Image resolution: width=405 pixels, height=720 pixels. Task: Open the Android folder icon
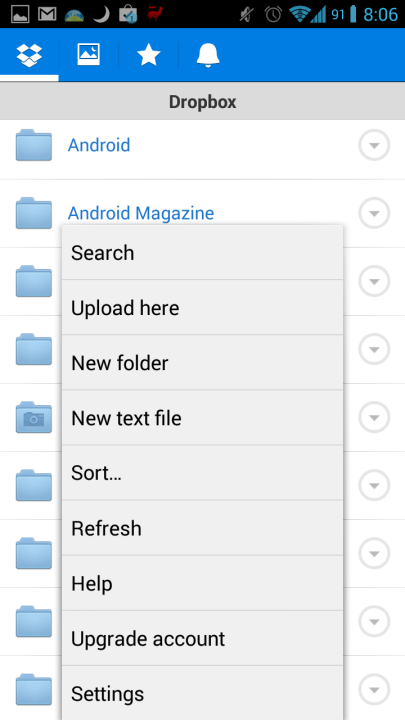34,145
